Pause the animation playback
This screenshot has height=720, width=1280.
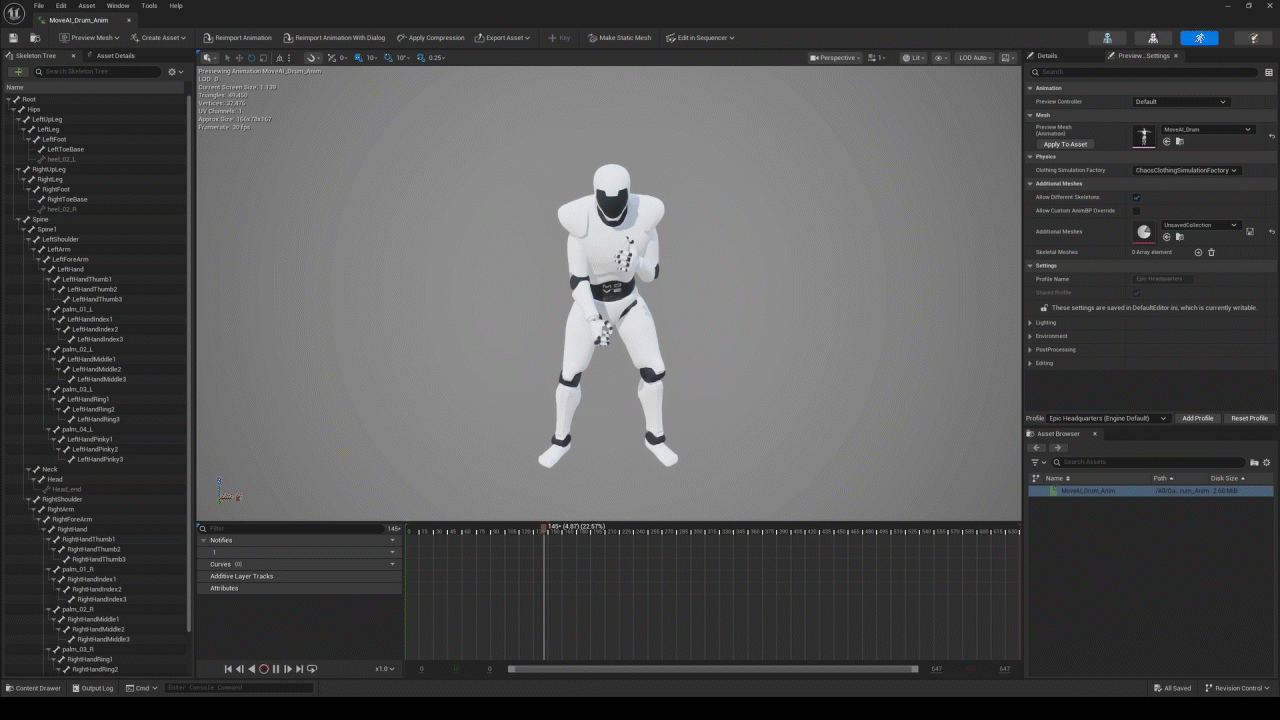(x=276, y=669)
